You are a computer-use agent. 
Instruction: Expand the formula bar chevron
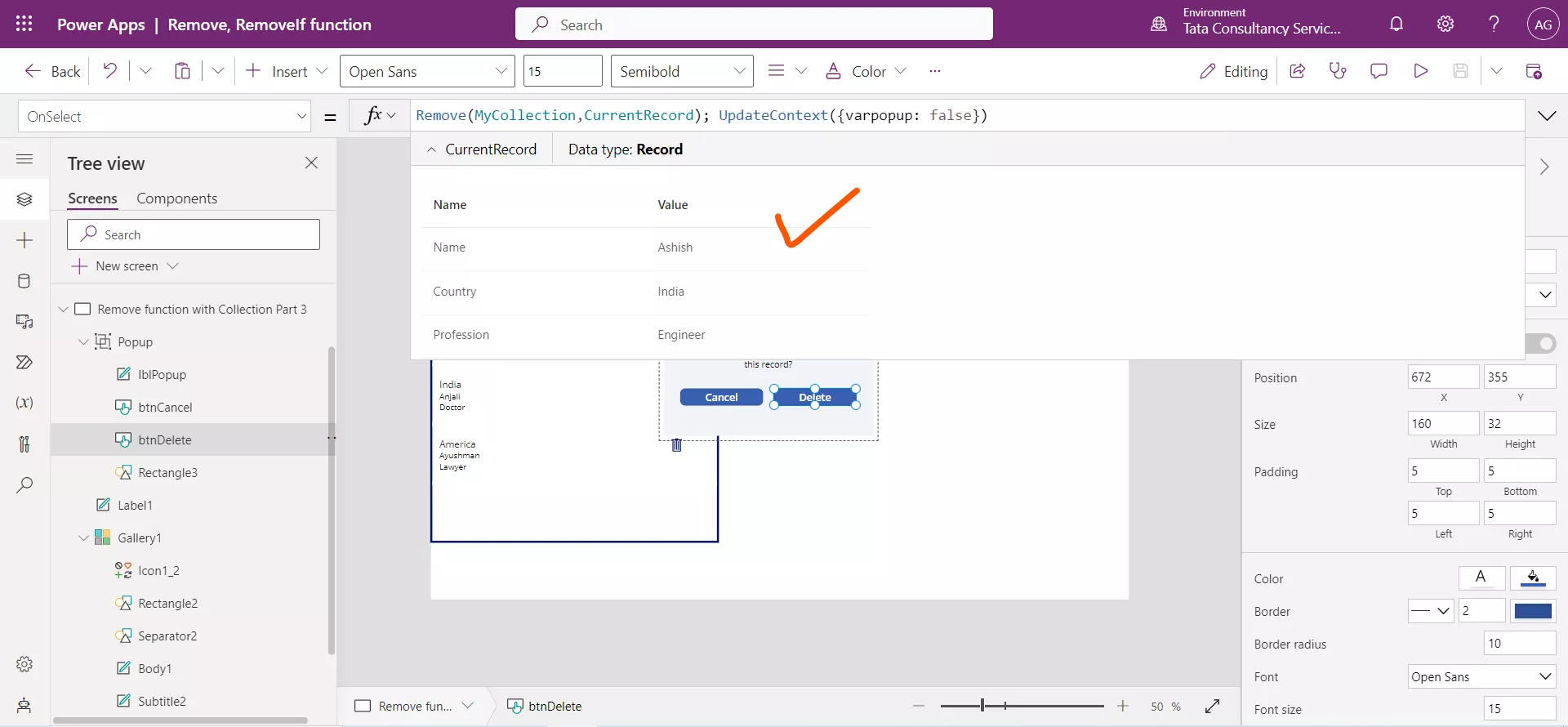pos(1547,116)
